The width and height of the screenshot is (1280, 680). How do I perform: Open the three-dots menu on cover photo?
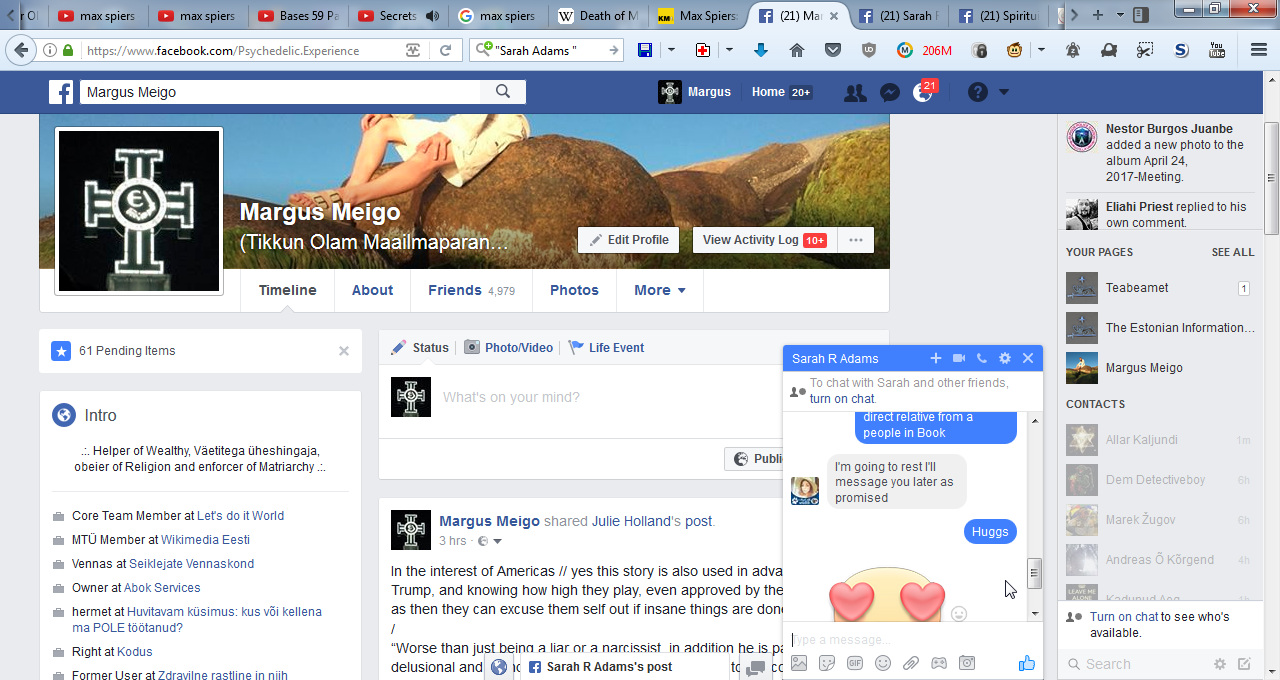click(855, 240)
